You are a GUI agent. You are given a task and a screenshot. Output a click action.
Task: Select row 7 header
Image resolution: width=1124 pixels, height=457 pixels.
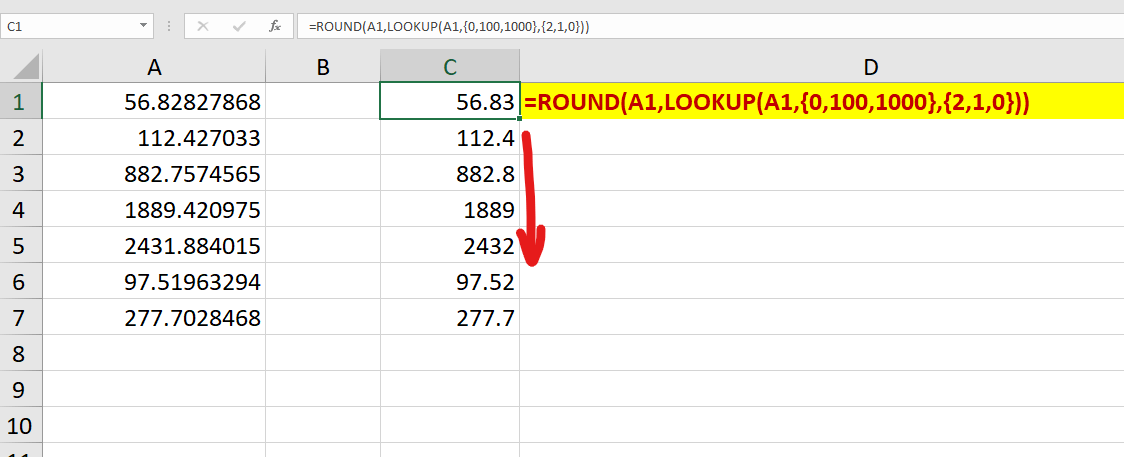pos(21,317)
